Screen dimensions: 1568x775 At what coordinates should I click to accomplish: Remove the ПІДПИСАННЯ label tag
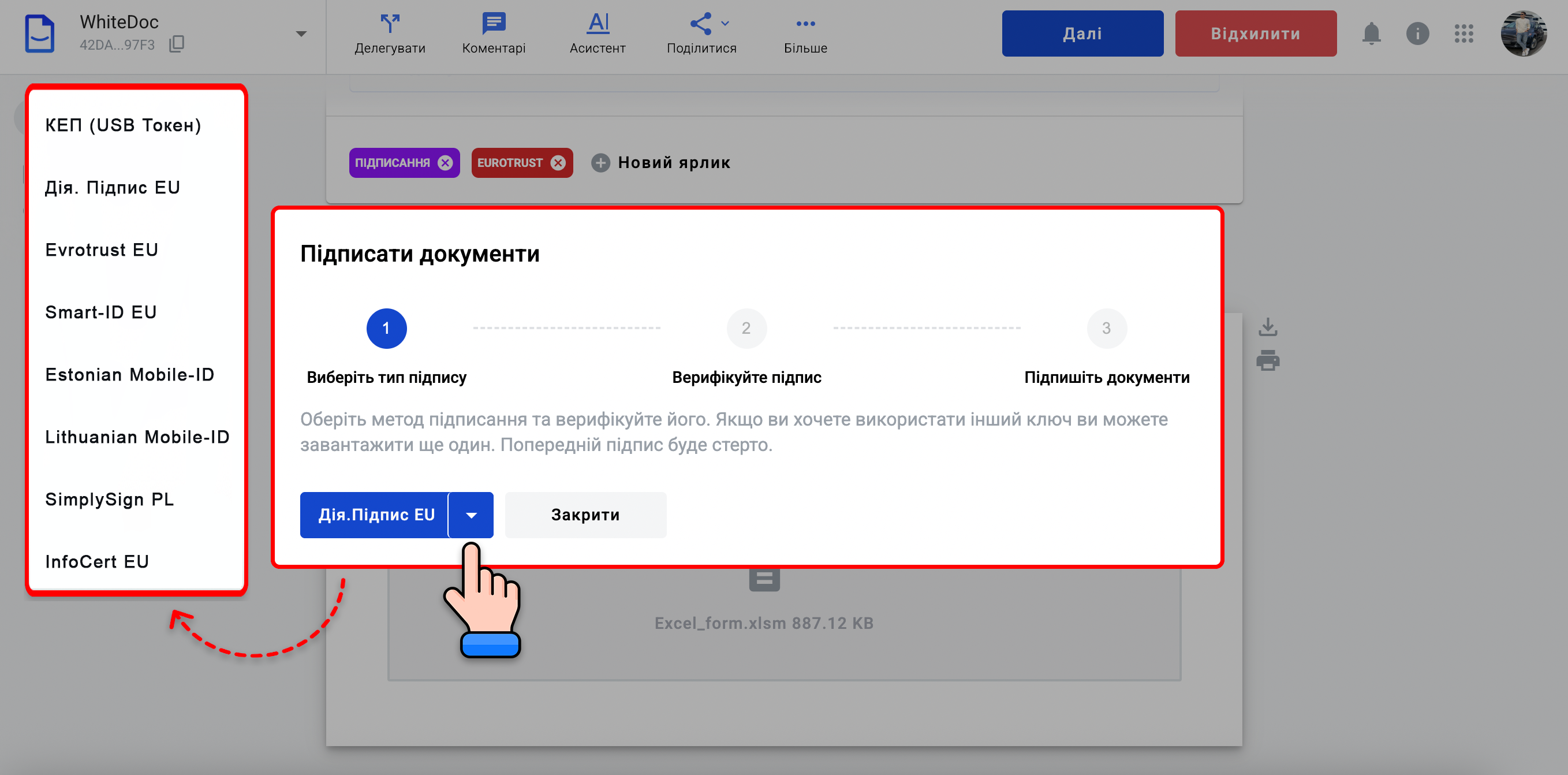point(446,162)
